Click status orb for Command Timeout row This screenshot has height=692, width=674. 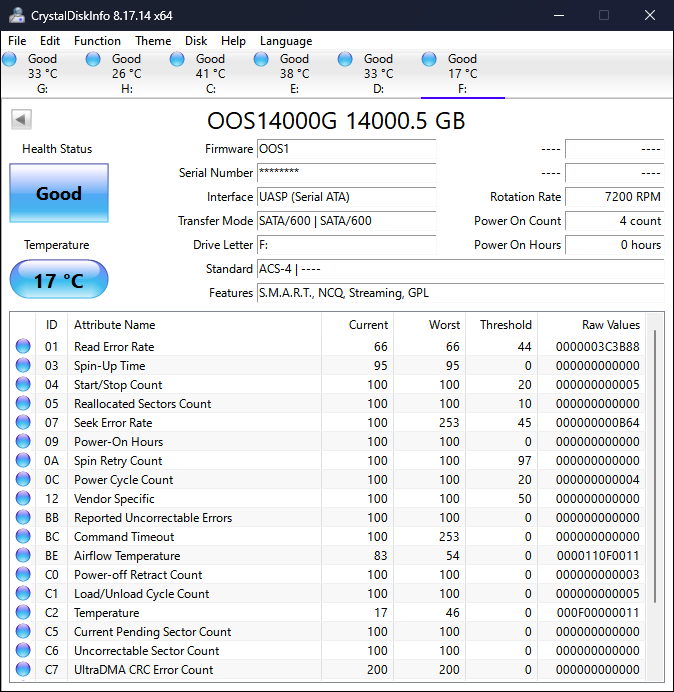click(23, 536)
